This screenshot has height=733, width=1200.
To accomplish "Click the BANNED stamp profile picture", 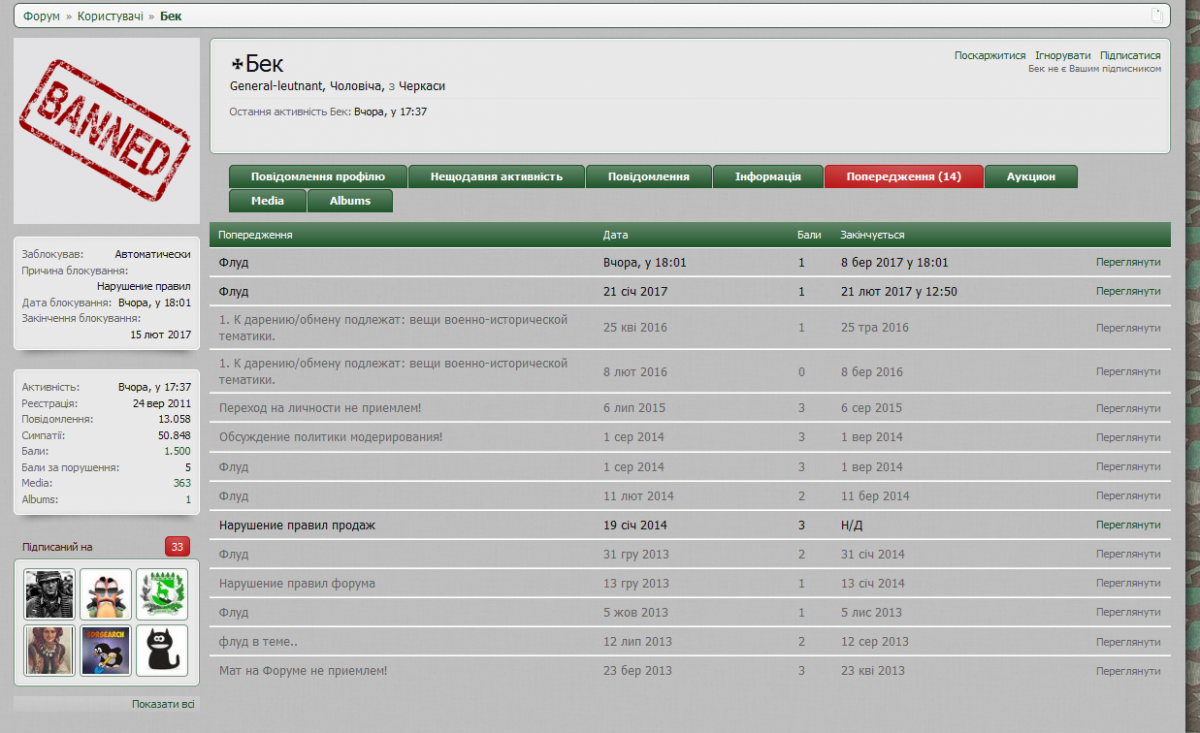I will 105,130.
